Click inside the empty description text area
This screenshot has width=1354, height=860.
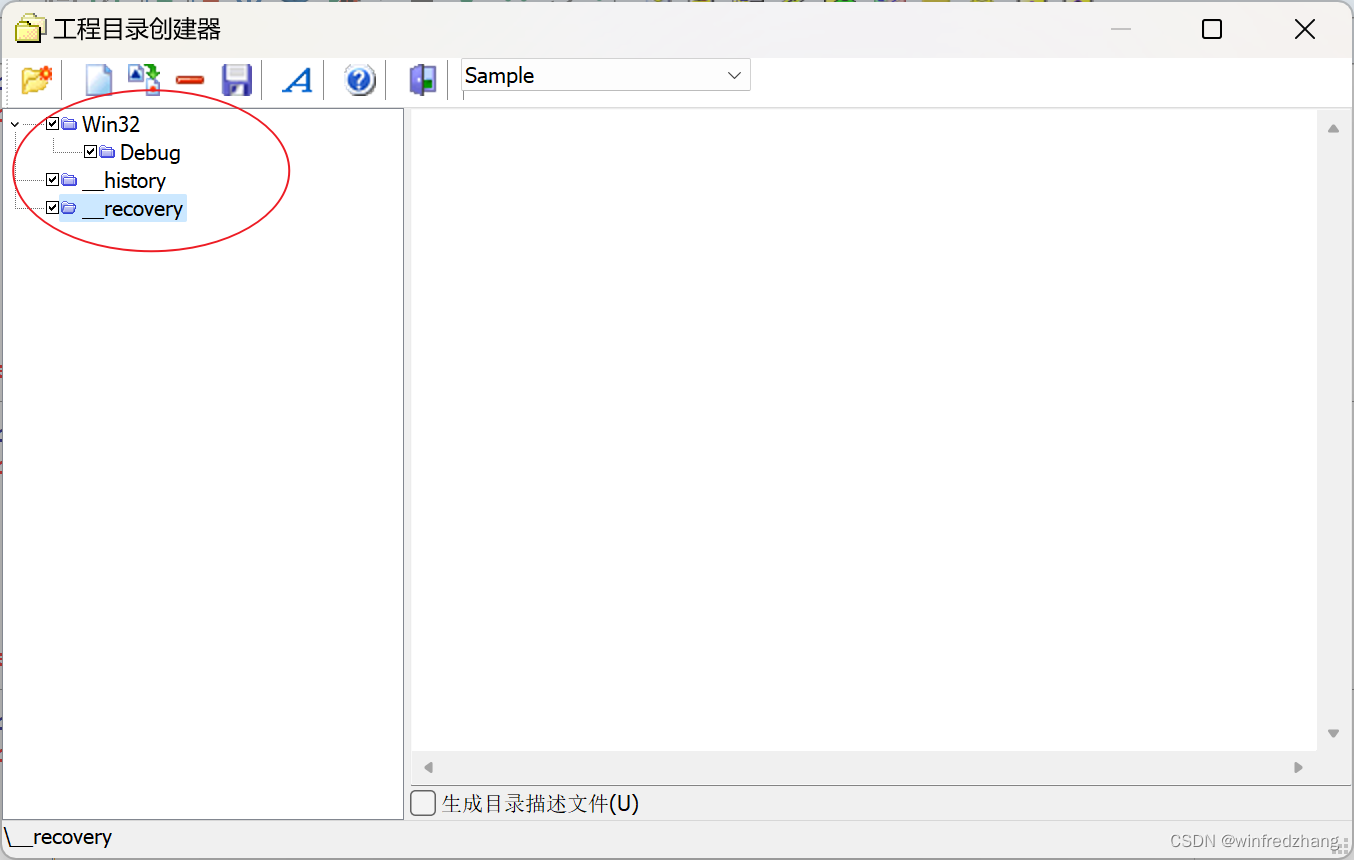tap(864, 430)
